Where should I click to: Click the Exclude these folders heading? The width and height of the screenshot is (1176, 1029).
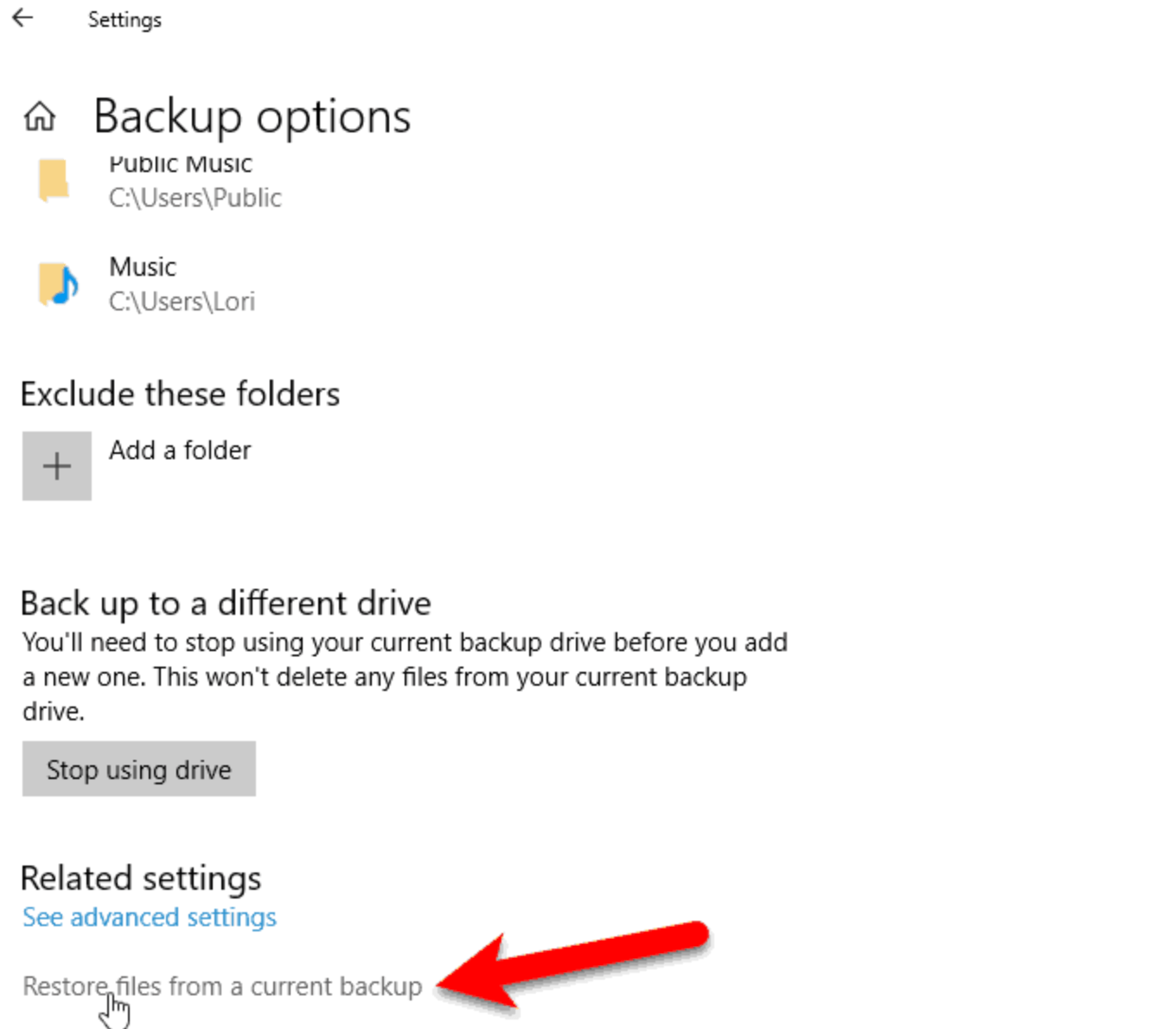(180, 393)
